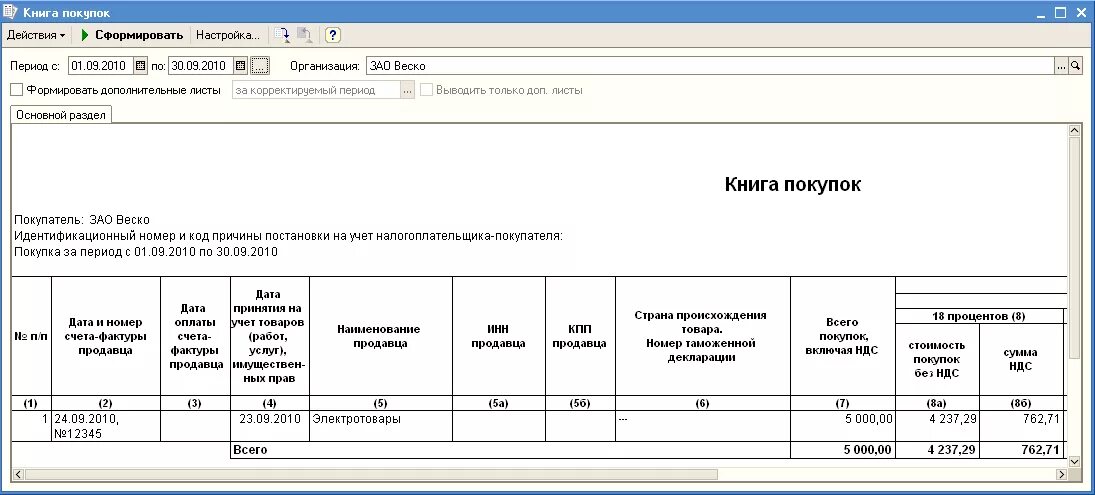Click the Дата и номер счета-фактуры продавца header
This screenshot has height=495, width=1095.
[105, 337]
